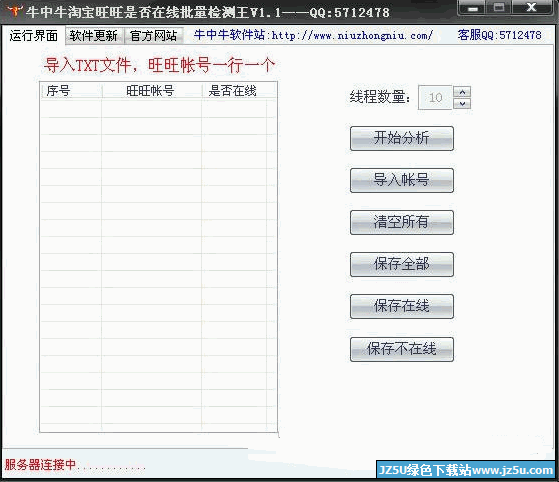This screenshot has width=559, height=482.
Task: Click the thread count input field
Action: pyautogui.click(x=435, y=97)
